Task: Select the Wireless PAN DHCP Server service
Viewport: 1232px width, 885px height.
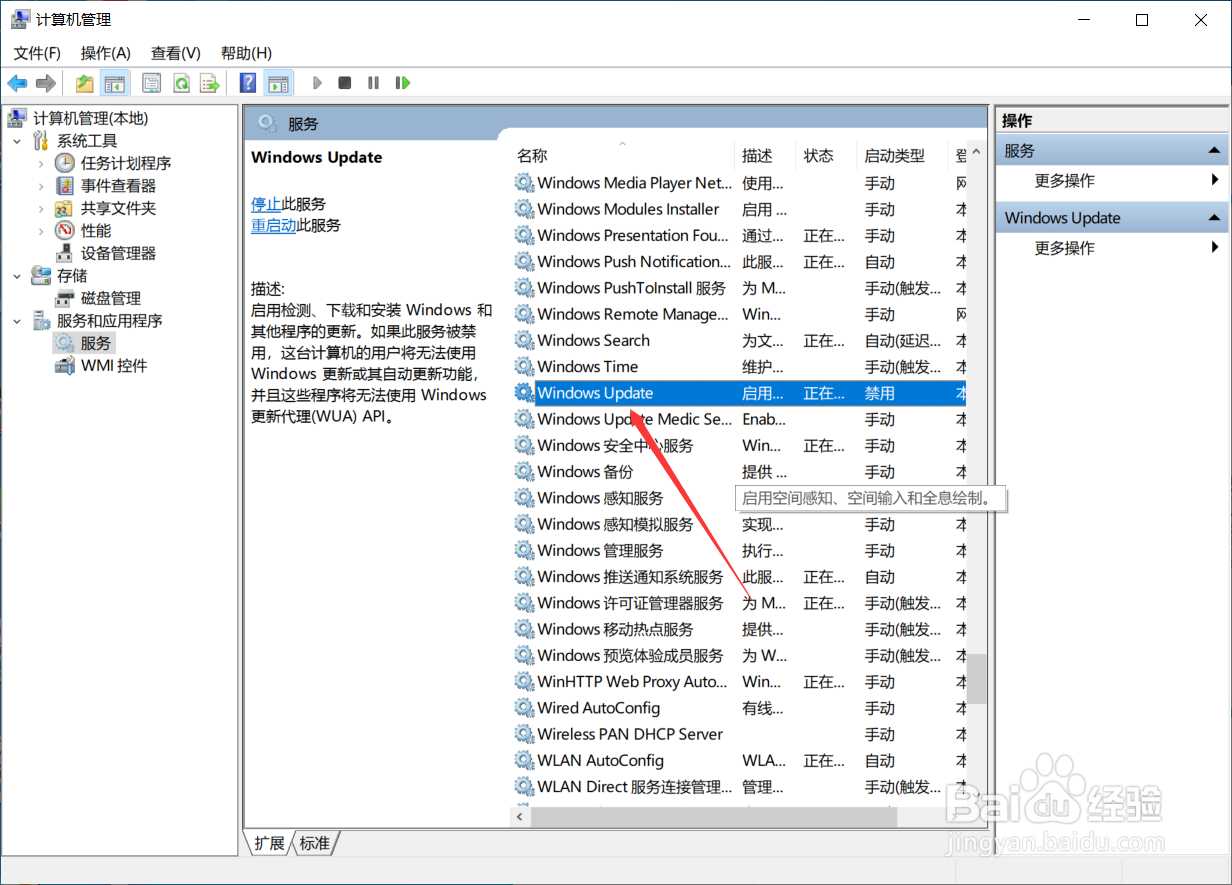Action: tap(738, 734)
